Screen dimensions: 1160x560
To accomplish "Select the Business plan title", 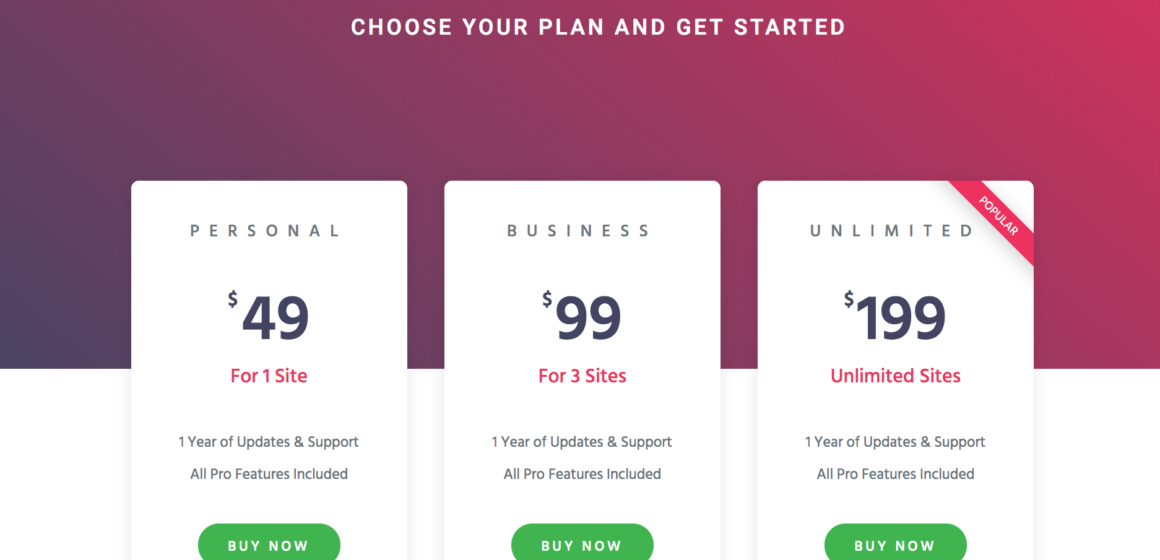I will (x=579, y=231).
